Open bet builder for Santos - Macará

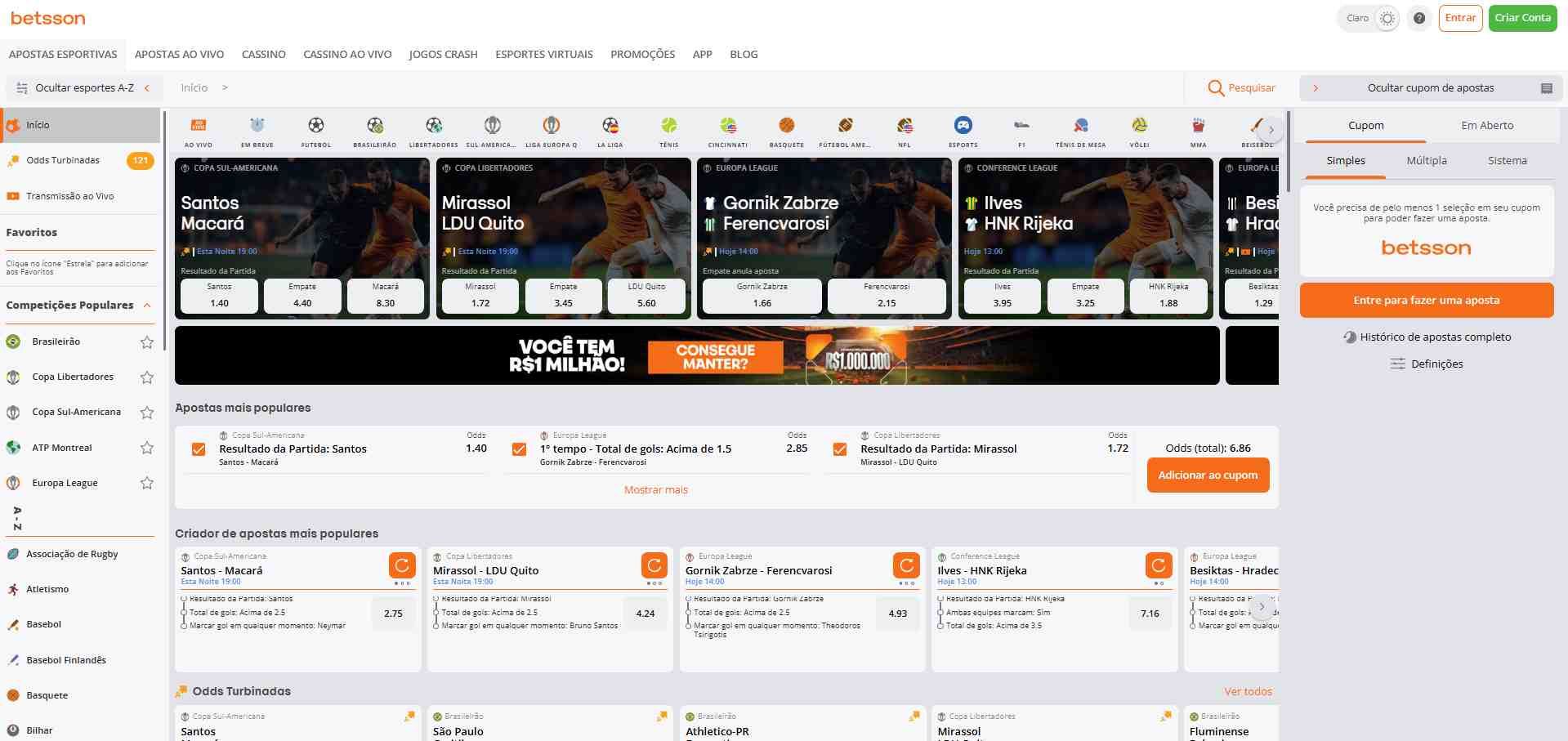pyautogui.click(x=402, y=565)
